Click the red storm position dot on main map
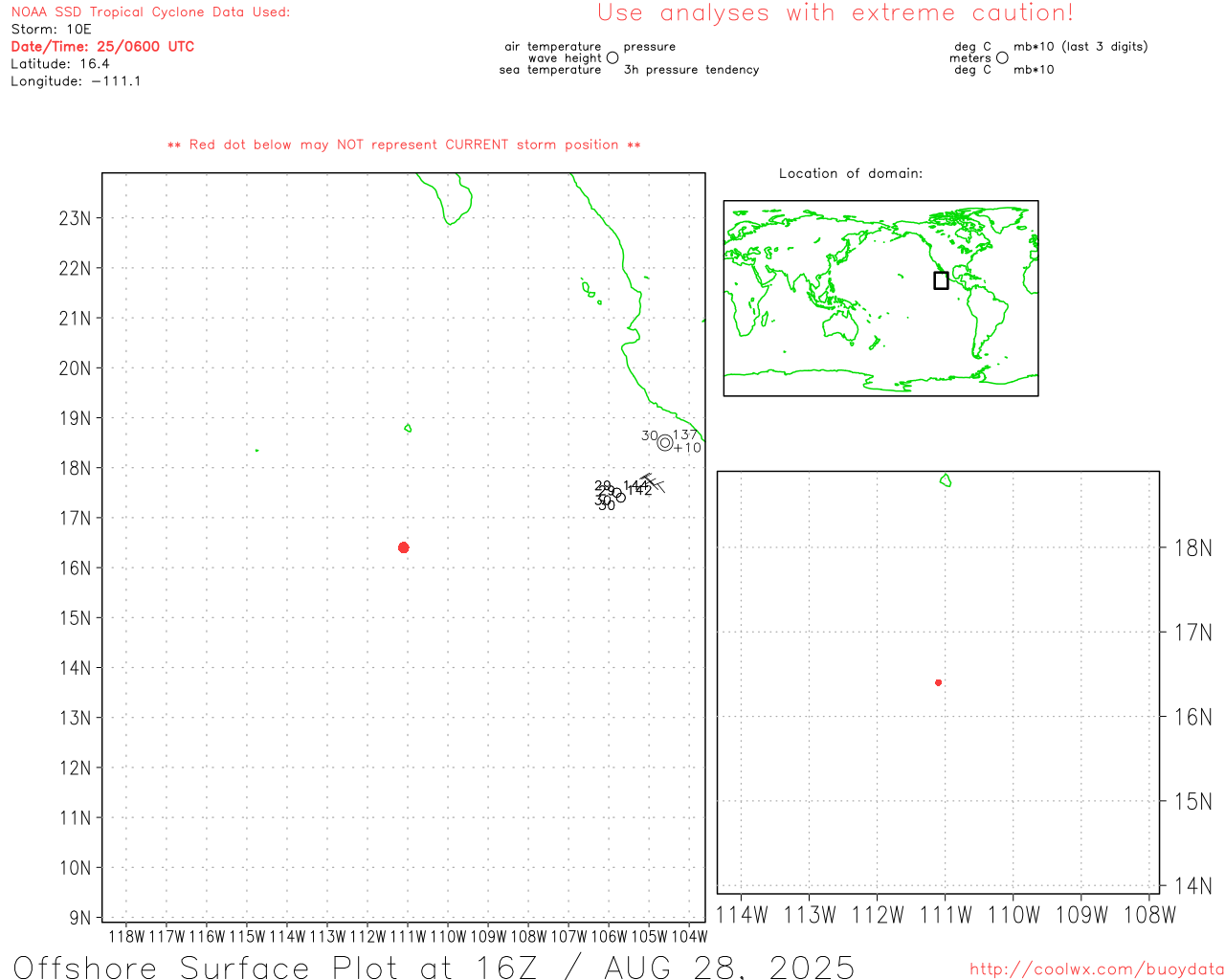This screenshot has height=980, width=1225. (x=403, y=547)
